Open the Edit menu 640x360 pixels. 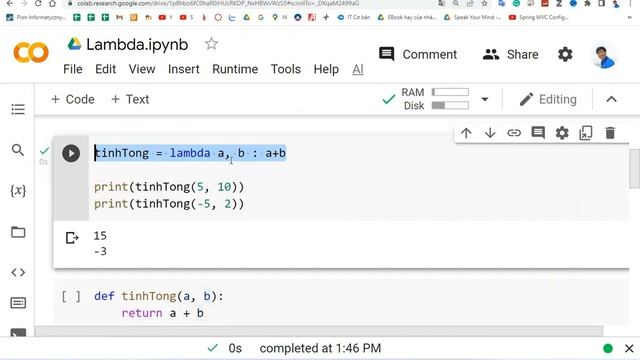(x=105, y=69)
